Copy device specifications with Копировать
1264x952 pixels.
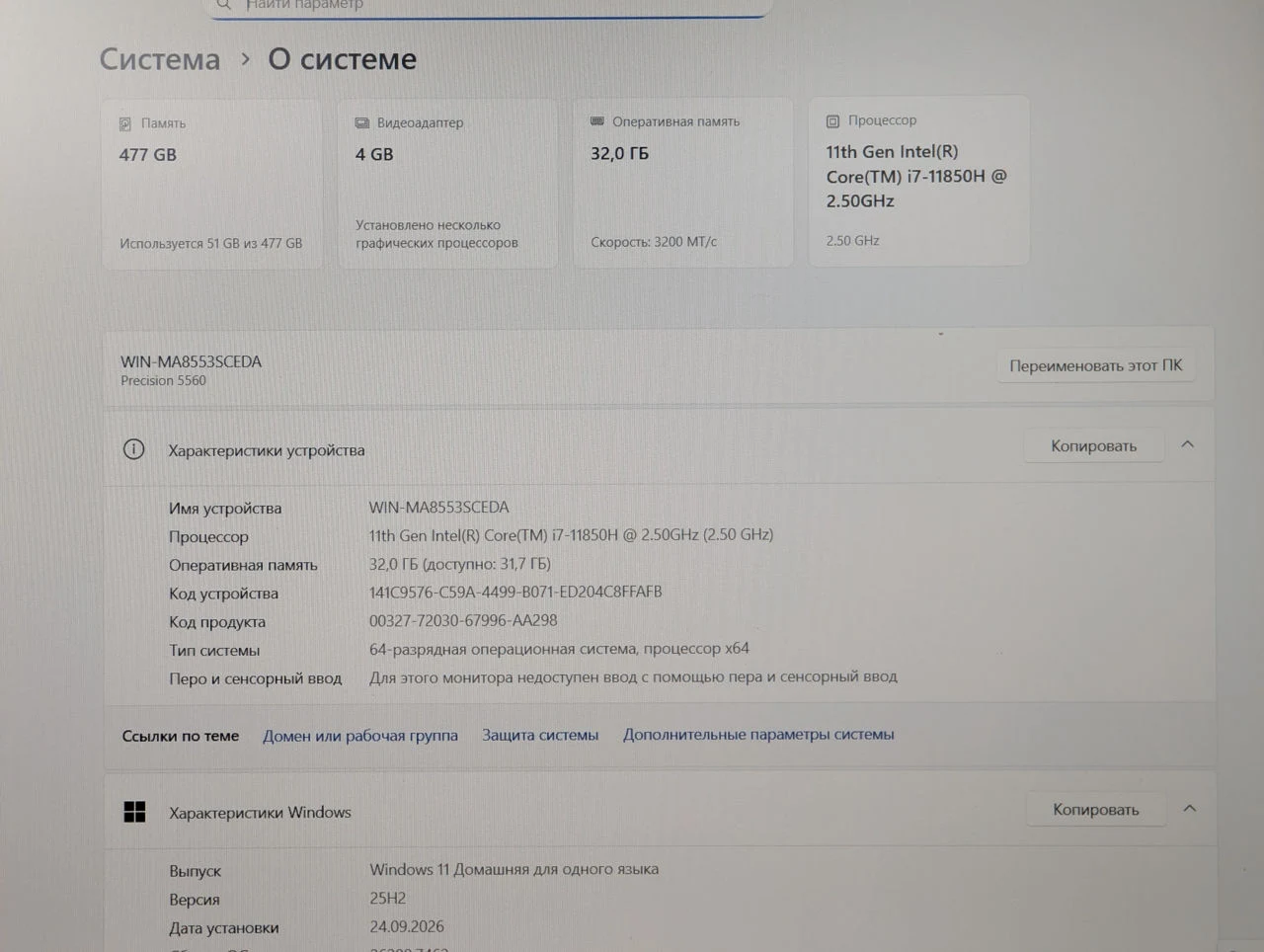click(1094, 445)
